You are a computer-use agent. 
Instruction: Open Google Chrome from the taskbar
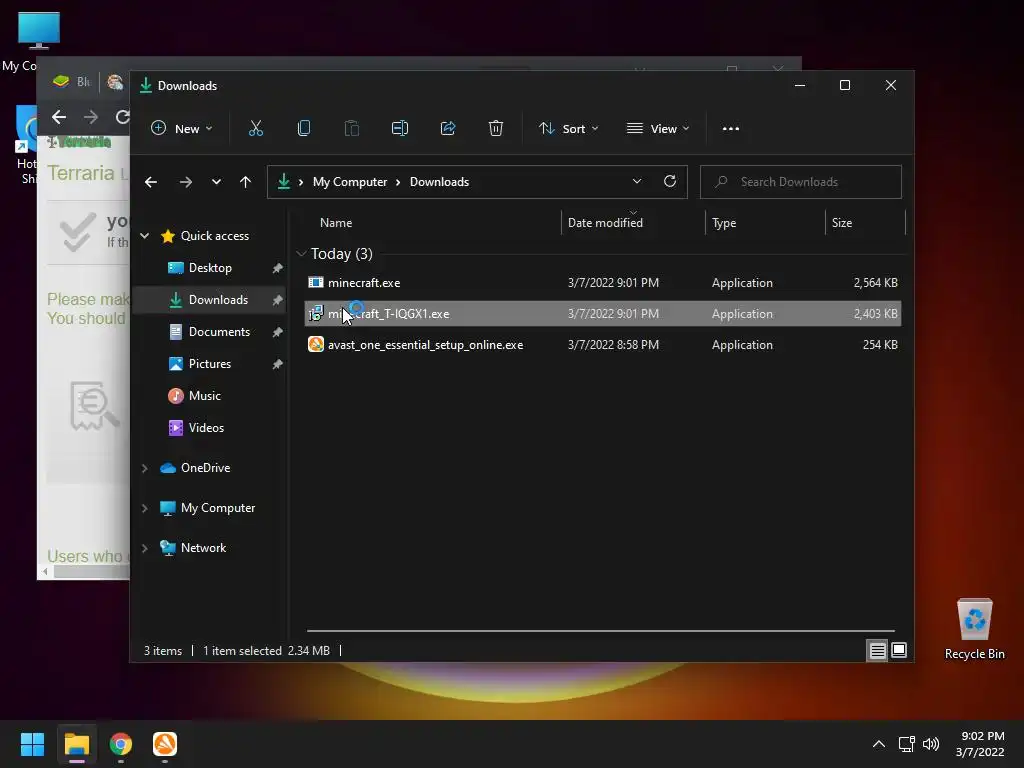click(121, 744)
